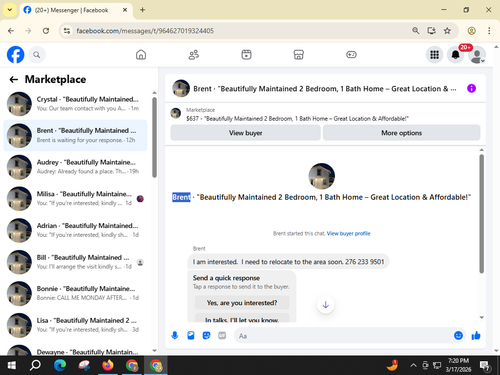Click the 'Send a quick response' heading
The image size is (500, 375).
tap(226, 278)
